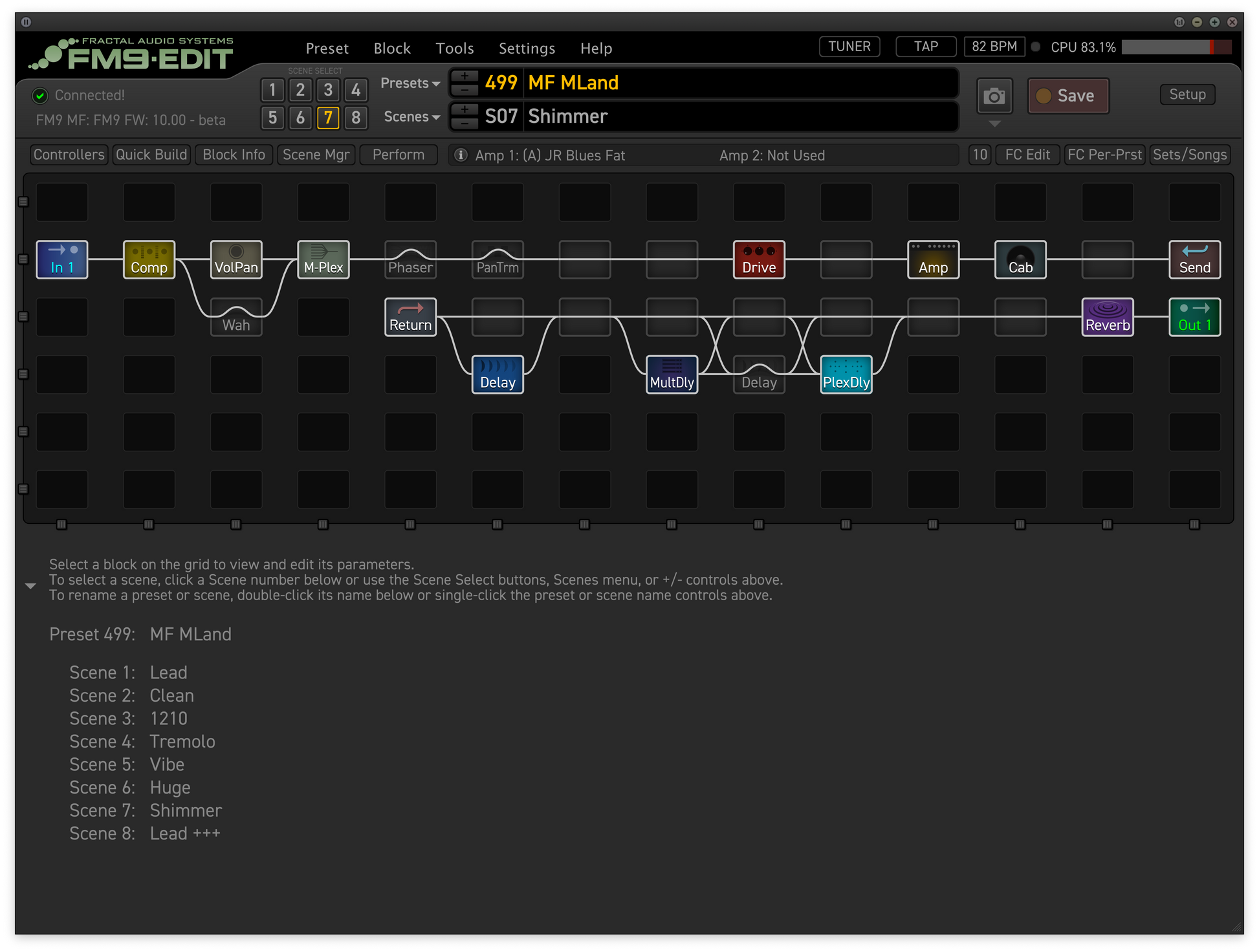Image resolution: width=1259 pixels, height=952 pixels.
Task: Open the Block menu
Action: (392, 49)
